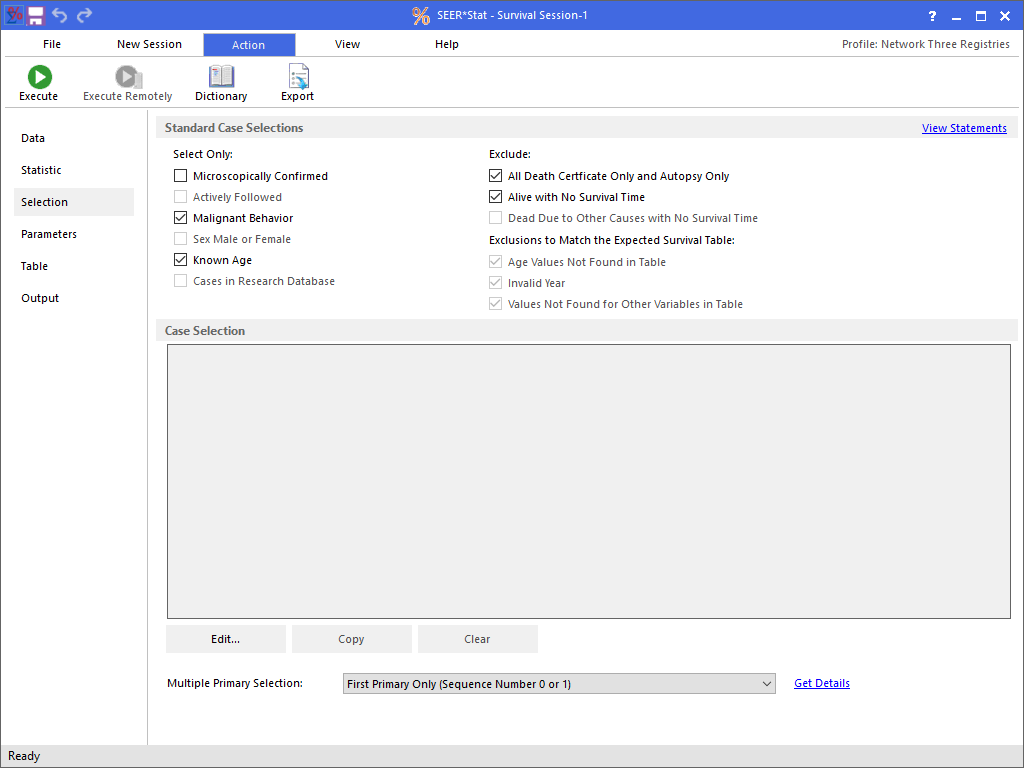This screenshot has height=768, width=1024.
Task: Switch to the Parameters section in sidebar
Action: pos(49,234)
